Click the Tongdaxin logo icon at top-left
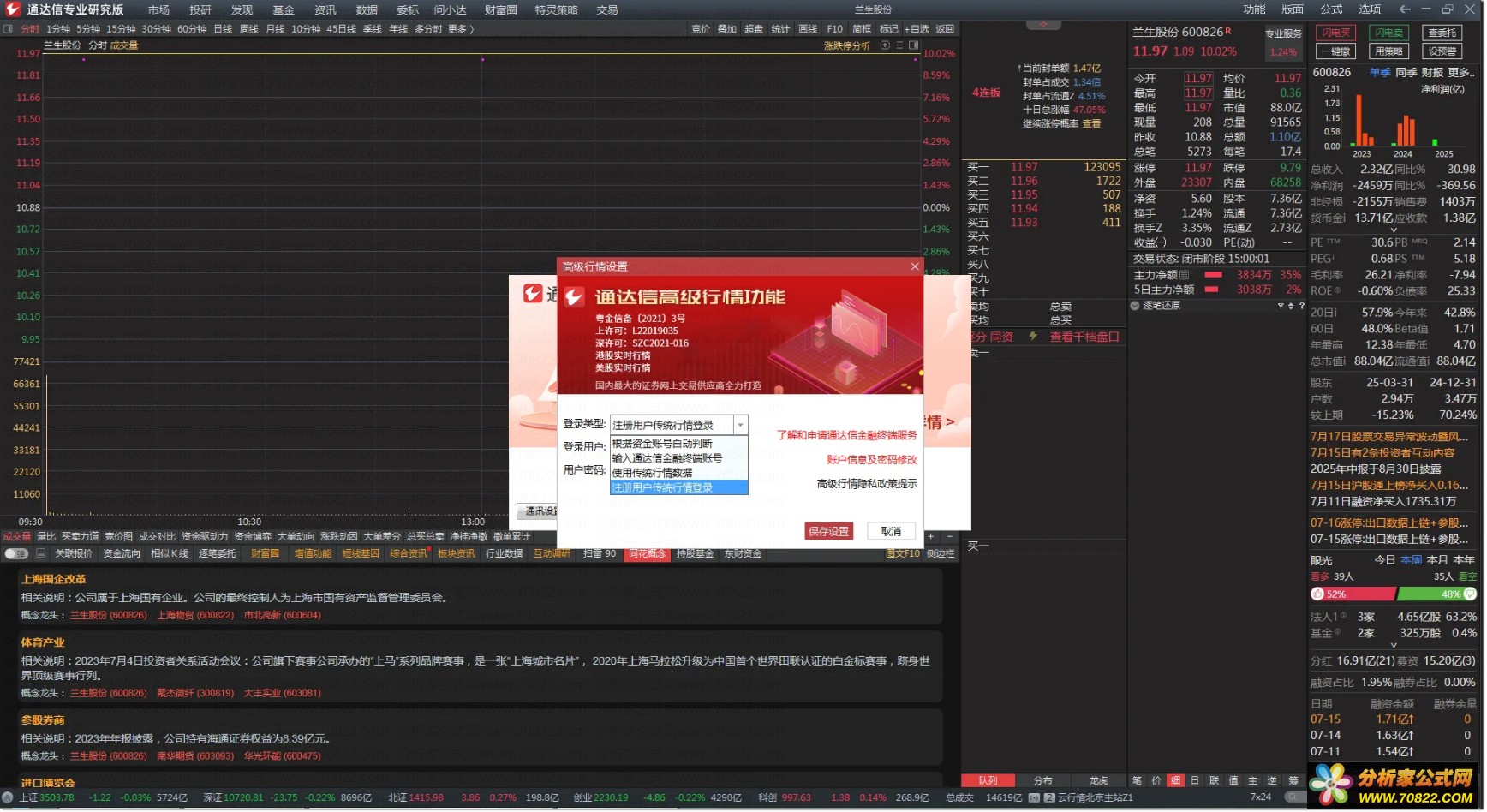 [12, 9]
